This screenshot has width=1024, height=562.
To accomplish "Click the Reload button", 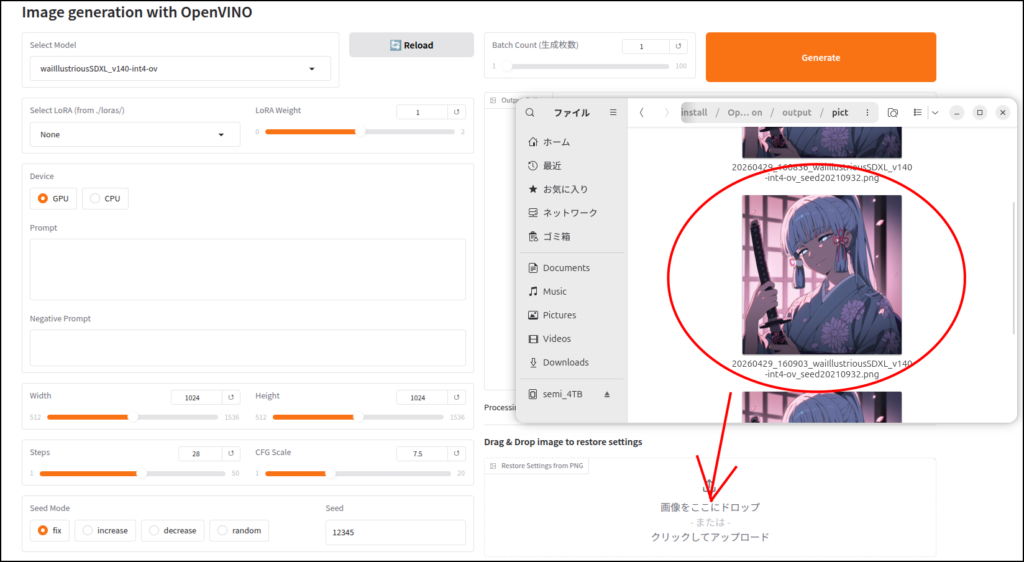I will (411, 45).
